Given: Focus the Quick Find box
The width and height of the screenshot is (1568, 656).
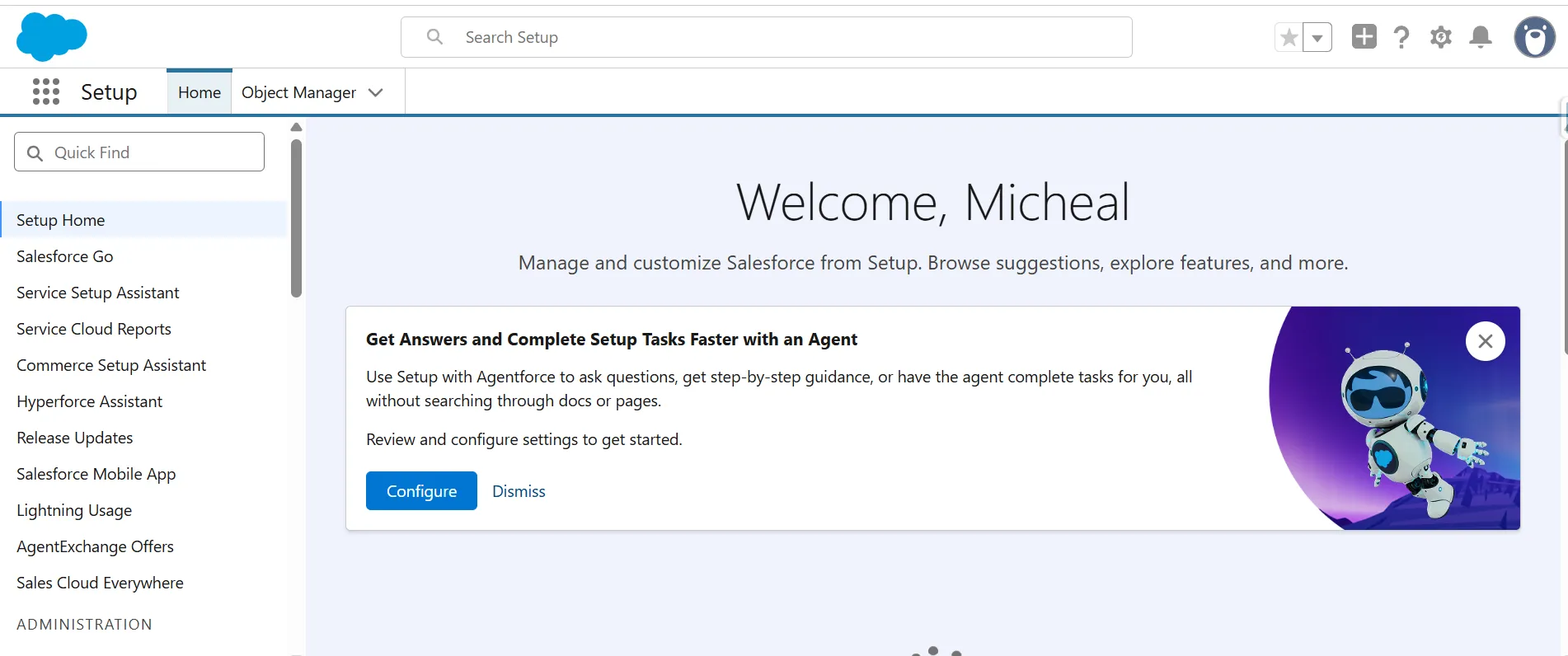Looking at the screenshot, I should (x=139, y=152).
